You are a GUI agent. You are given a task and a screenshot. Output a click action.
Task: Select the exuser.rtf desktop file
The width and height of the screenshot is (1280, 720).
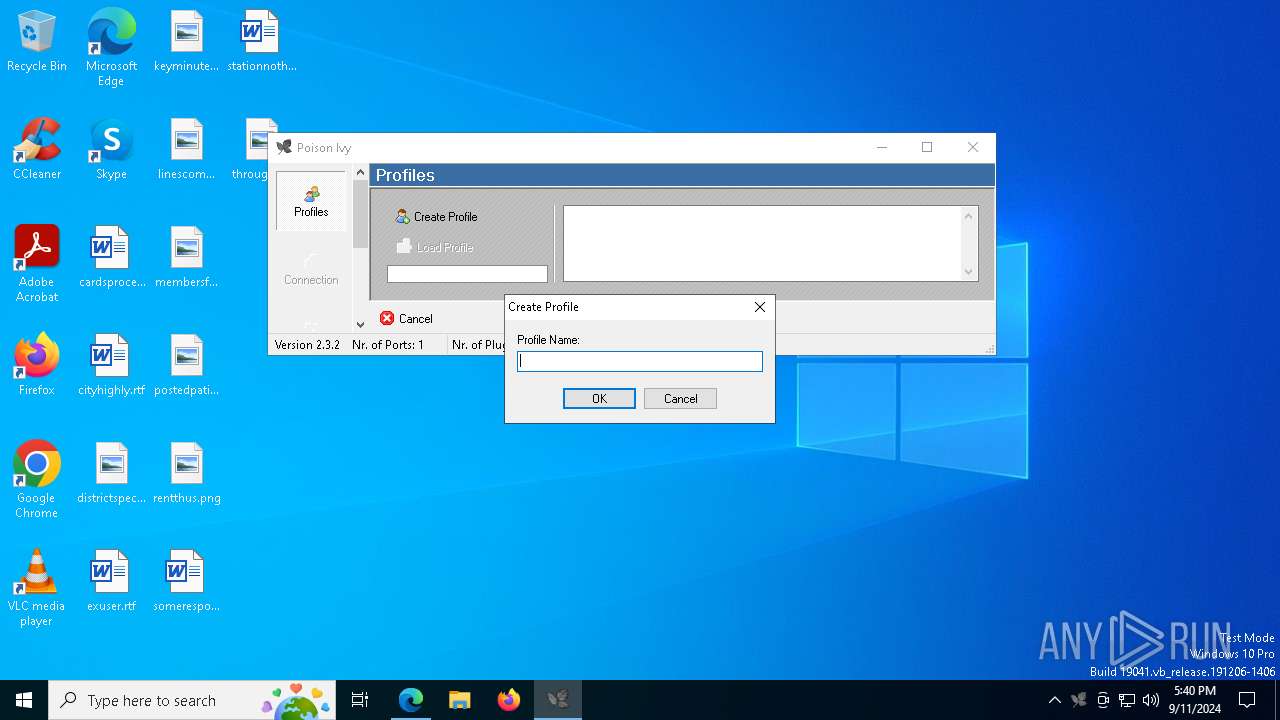[111, 582]
